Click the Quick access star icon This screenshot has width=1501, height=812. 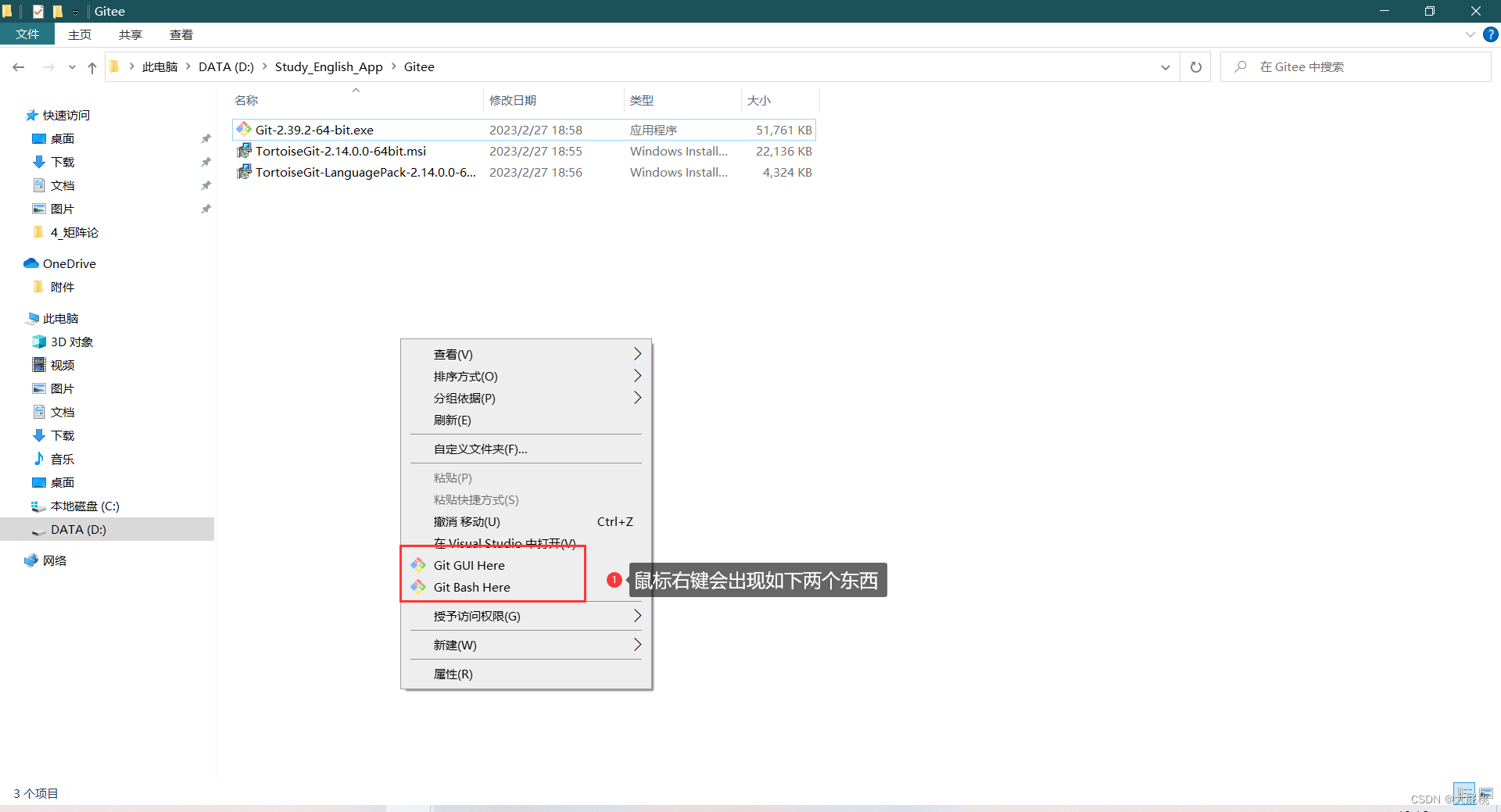coord(32,115)
